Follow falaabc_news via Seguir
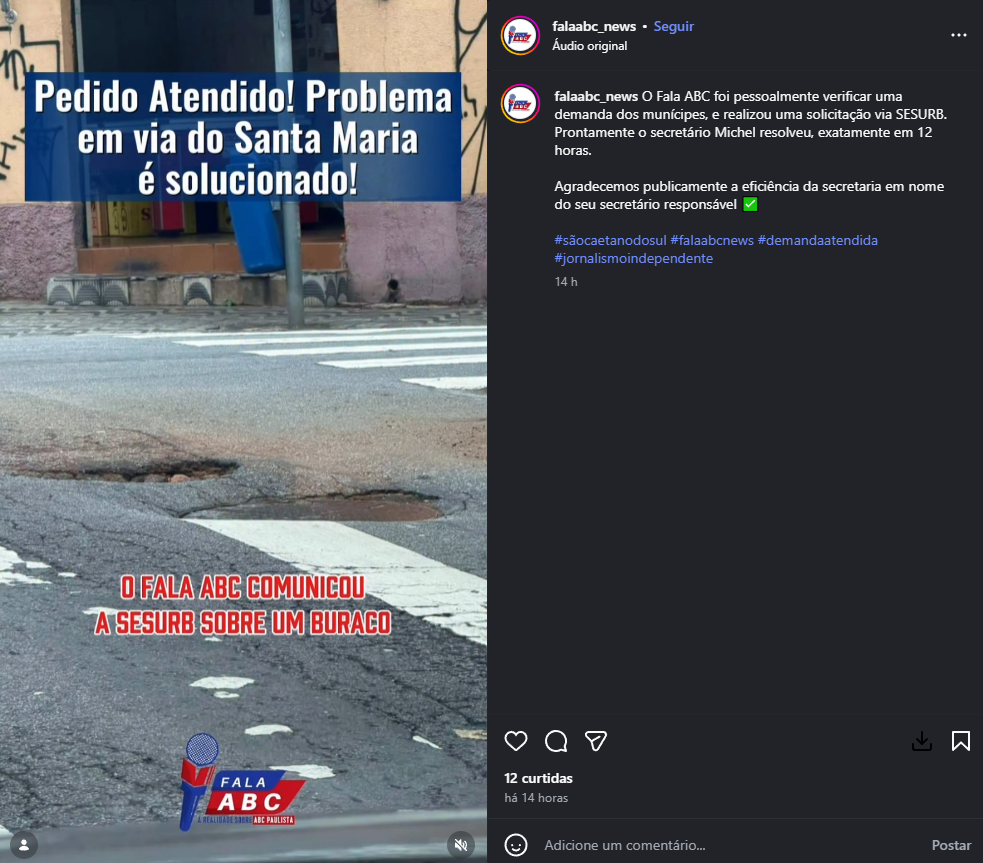 pyautogui.click(x=673, y=26)
